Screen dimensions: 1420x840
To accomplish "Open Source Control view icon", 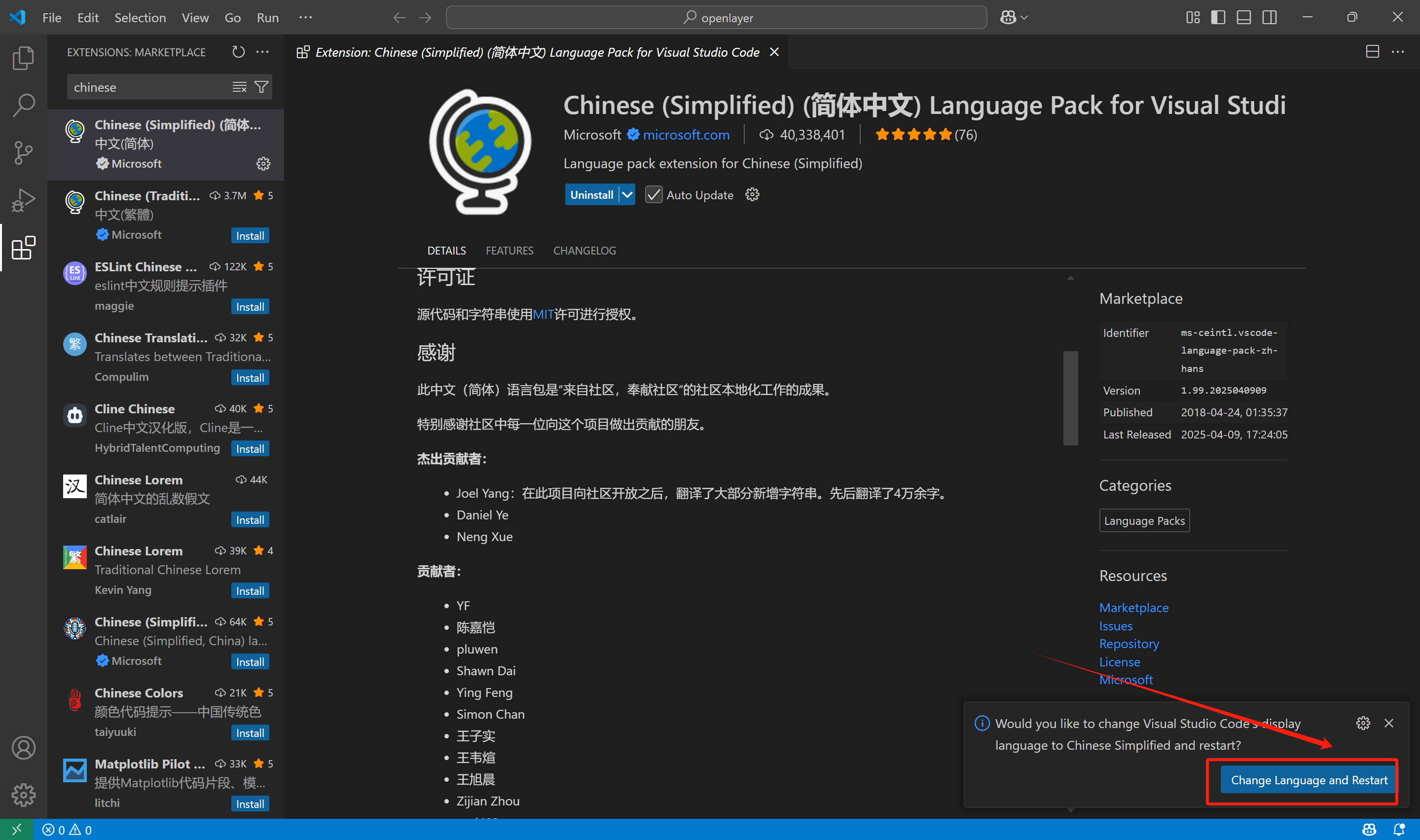I will tap(23, 152).
